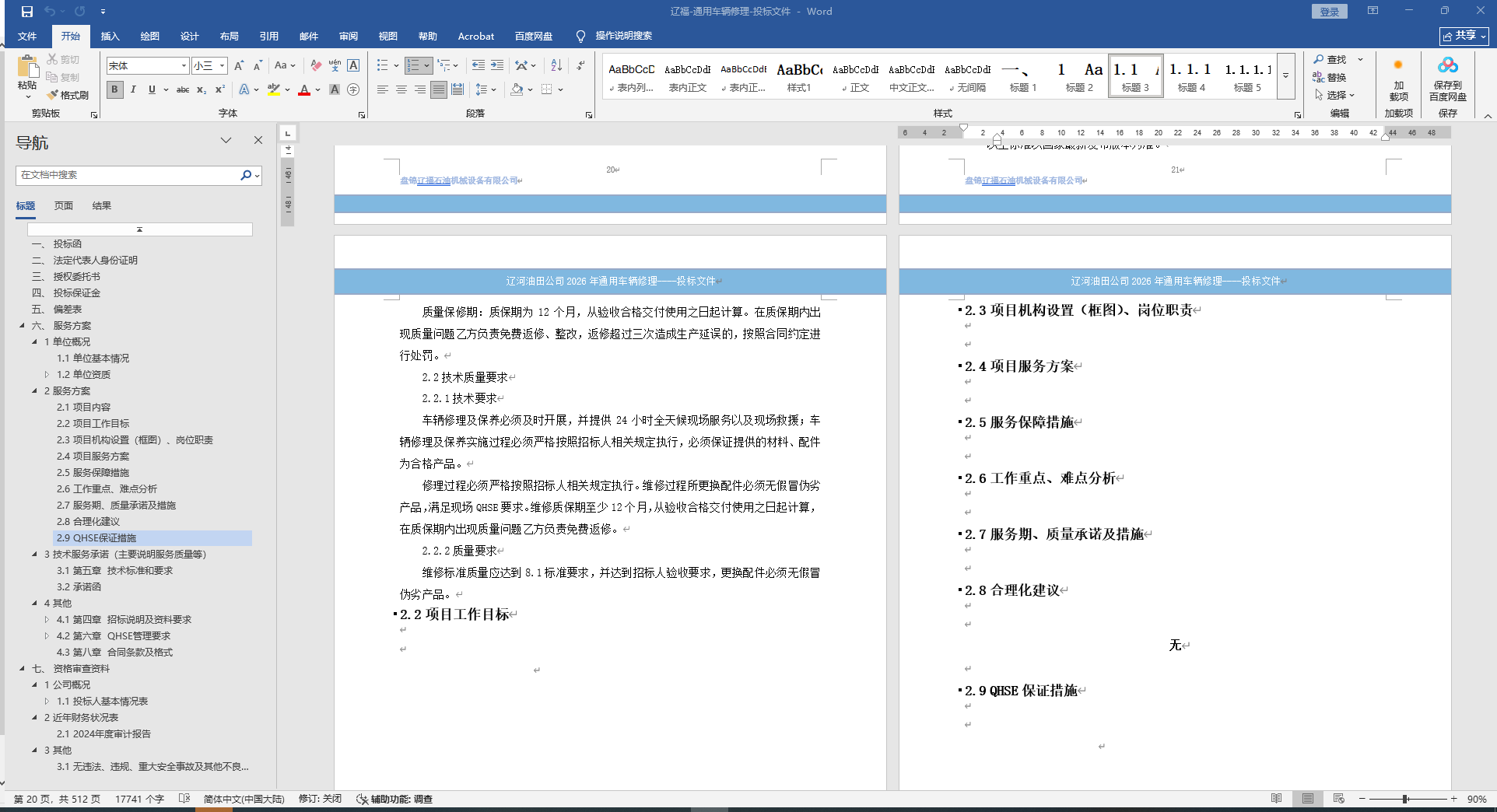Increase font size with the larger A icon
This screenshot has height=812, width=1497.
pyautogui.click(x=240, y=65)
